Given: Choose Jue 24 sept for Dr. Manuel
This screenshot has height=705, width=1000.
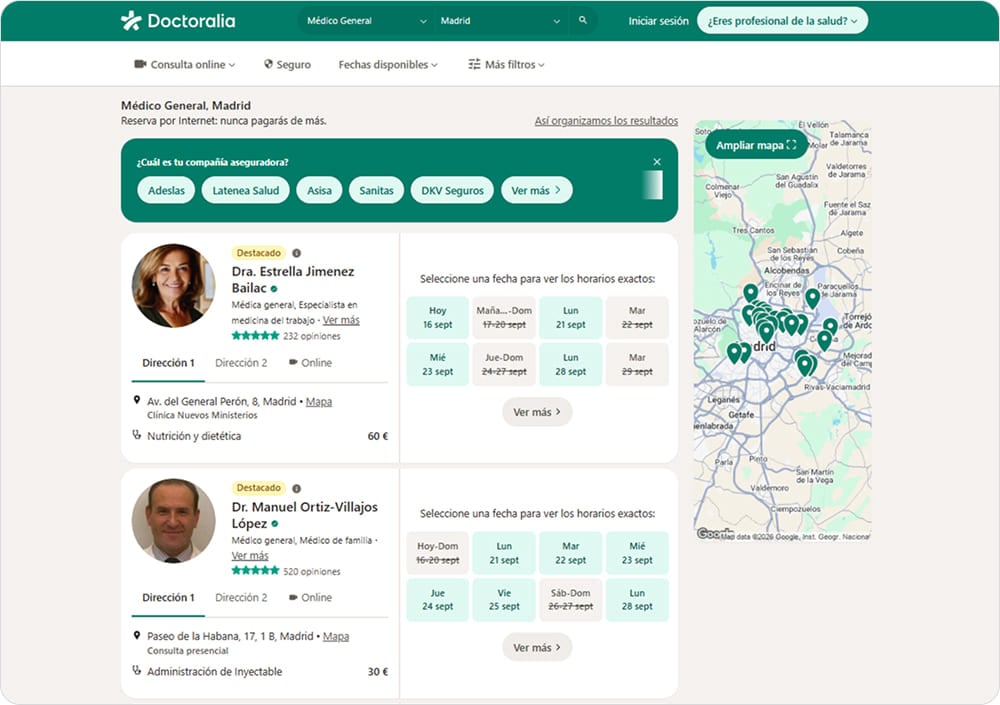Looking at the screenshot, I should (x=438, y=600).
